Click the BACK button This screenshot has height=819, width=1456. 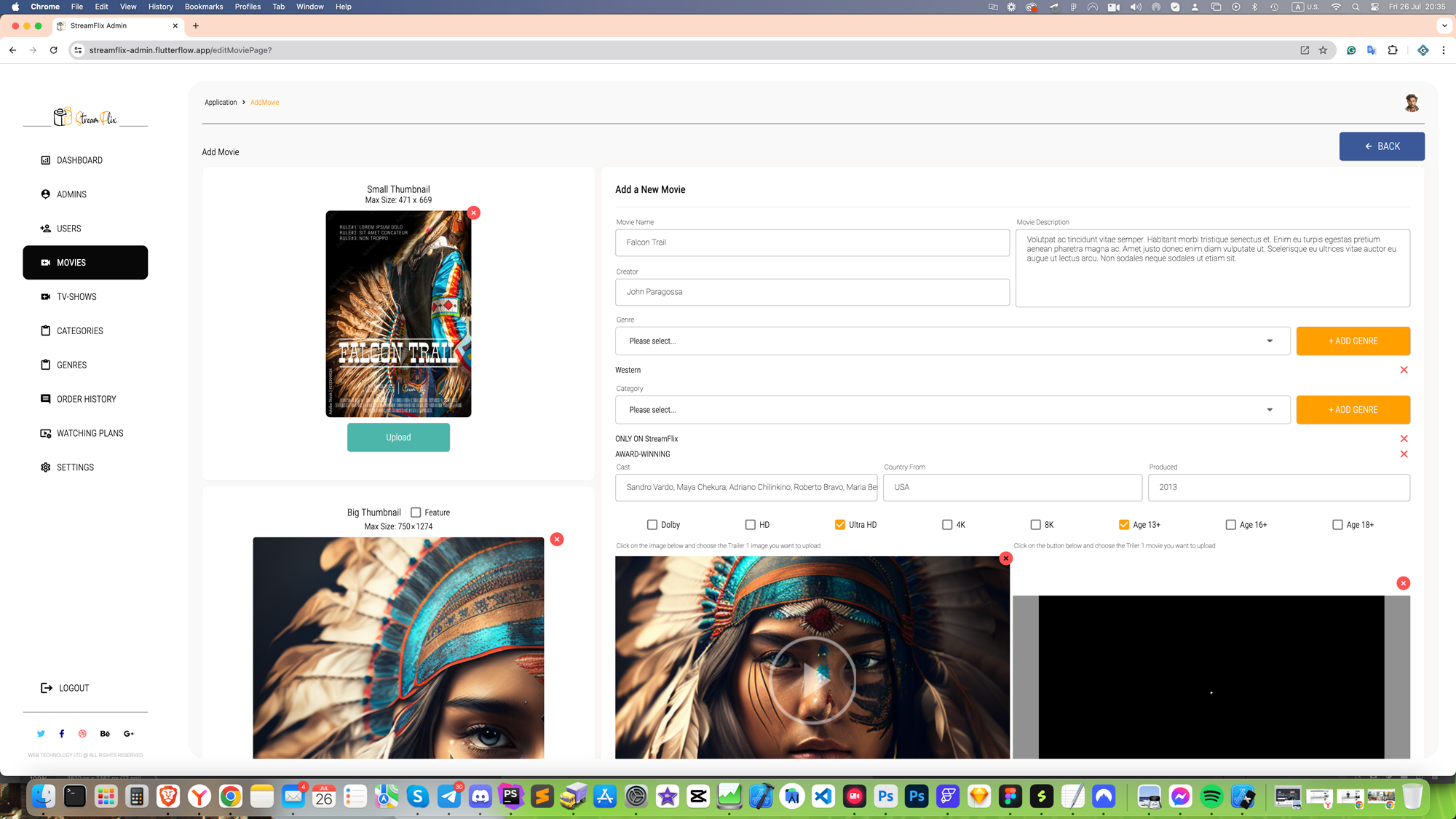point(1381,146)
